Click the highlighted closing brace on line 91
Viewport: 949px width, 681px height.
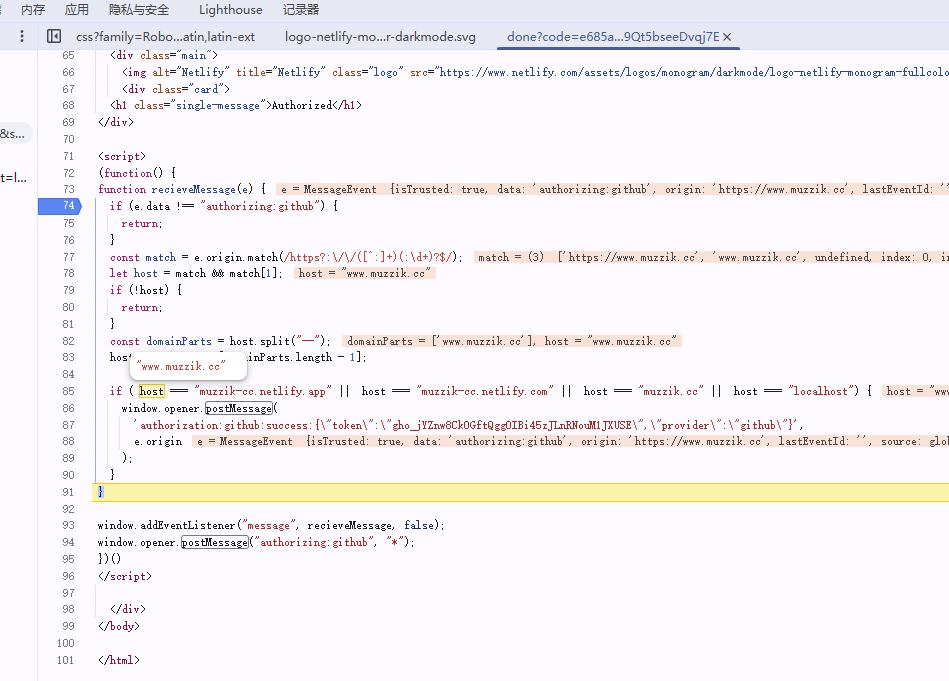point(100,492)
